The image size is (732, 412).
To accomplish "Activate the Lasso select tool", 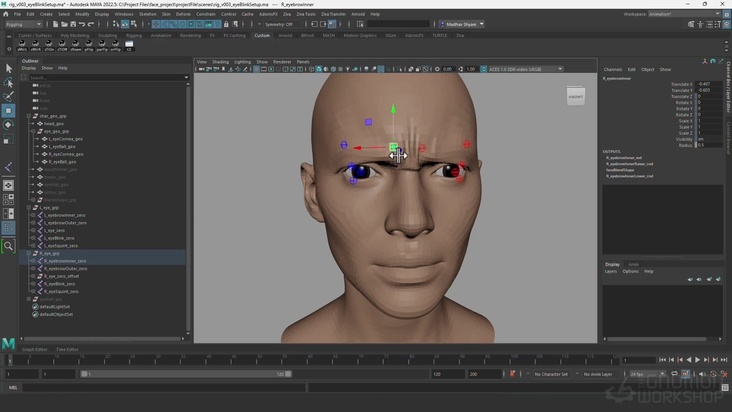I will coord(8,83).
